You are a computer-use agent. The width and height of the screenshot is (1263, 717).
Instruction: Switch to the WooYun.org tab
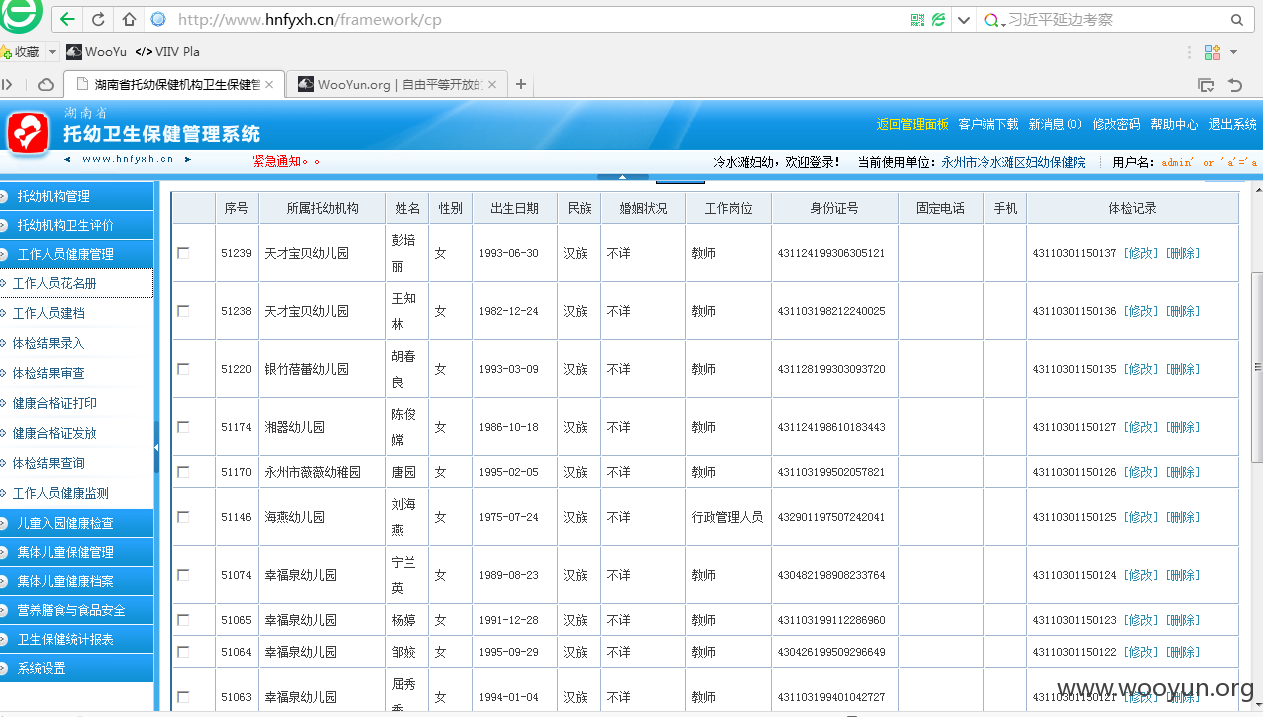coord(398,85)
